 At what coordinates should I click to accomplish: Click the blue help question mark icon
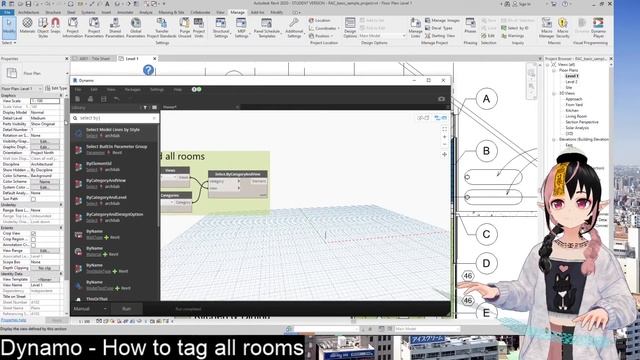149,70
